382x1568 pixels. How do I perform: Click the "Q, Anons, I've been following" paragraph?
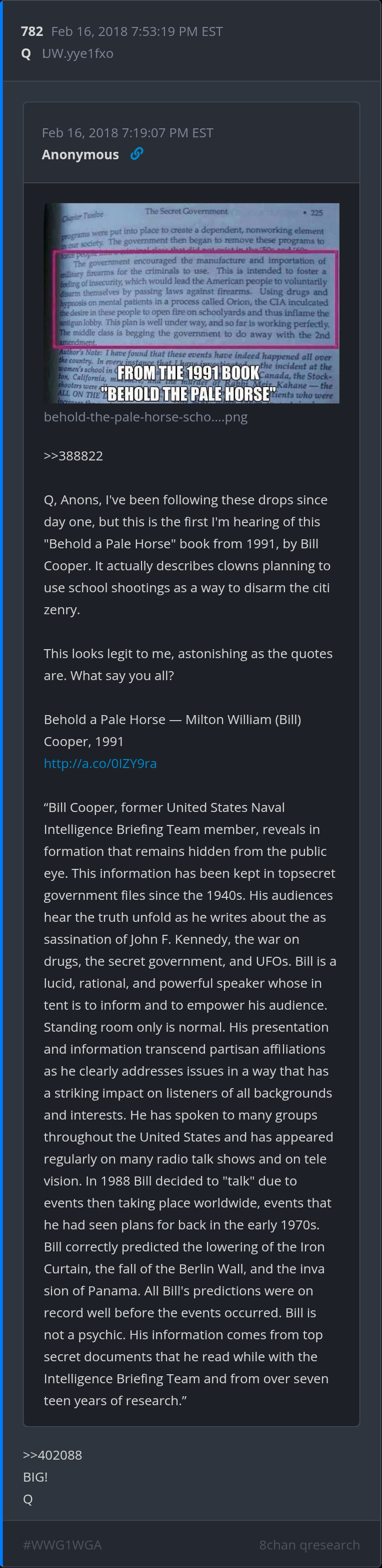click(187, 554)
